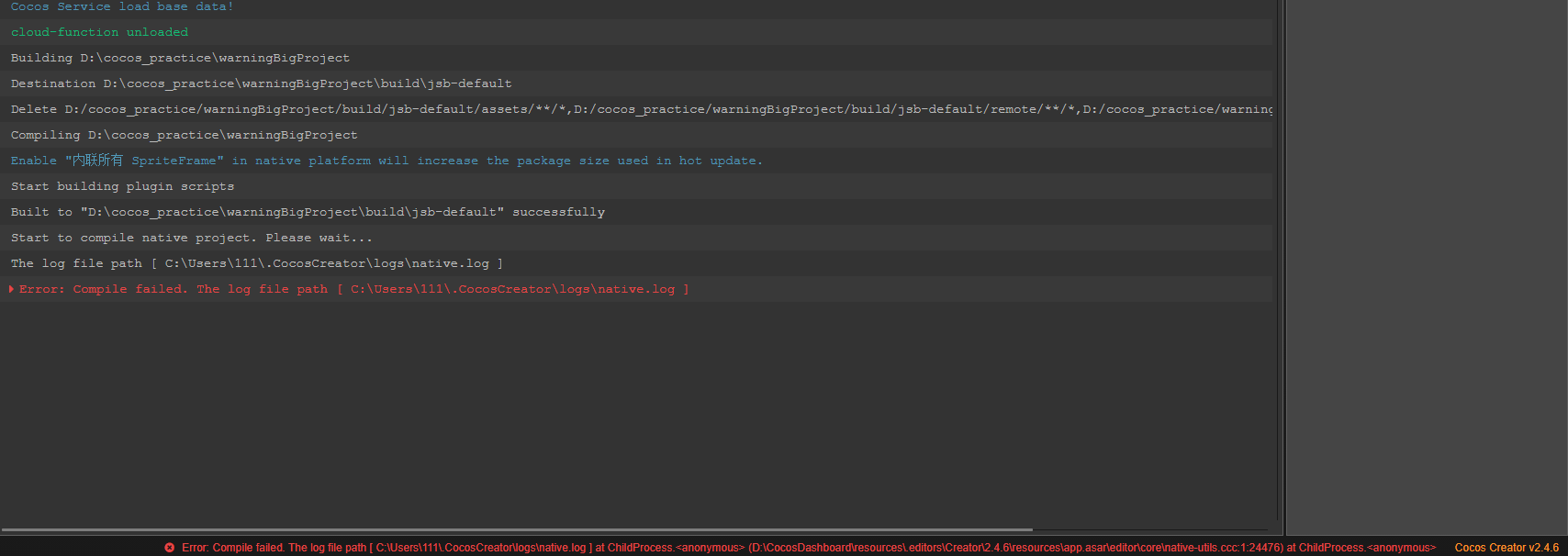
Task: Click the Cocos Creator v2.4.6 version label
Action: coord(1506,548)
